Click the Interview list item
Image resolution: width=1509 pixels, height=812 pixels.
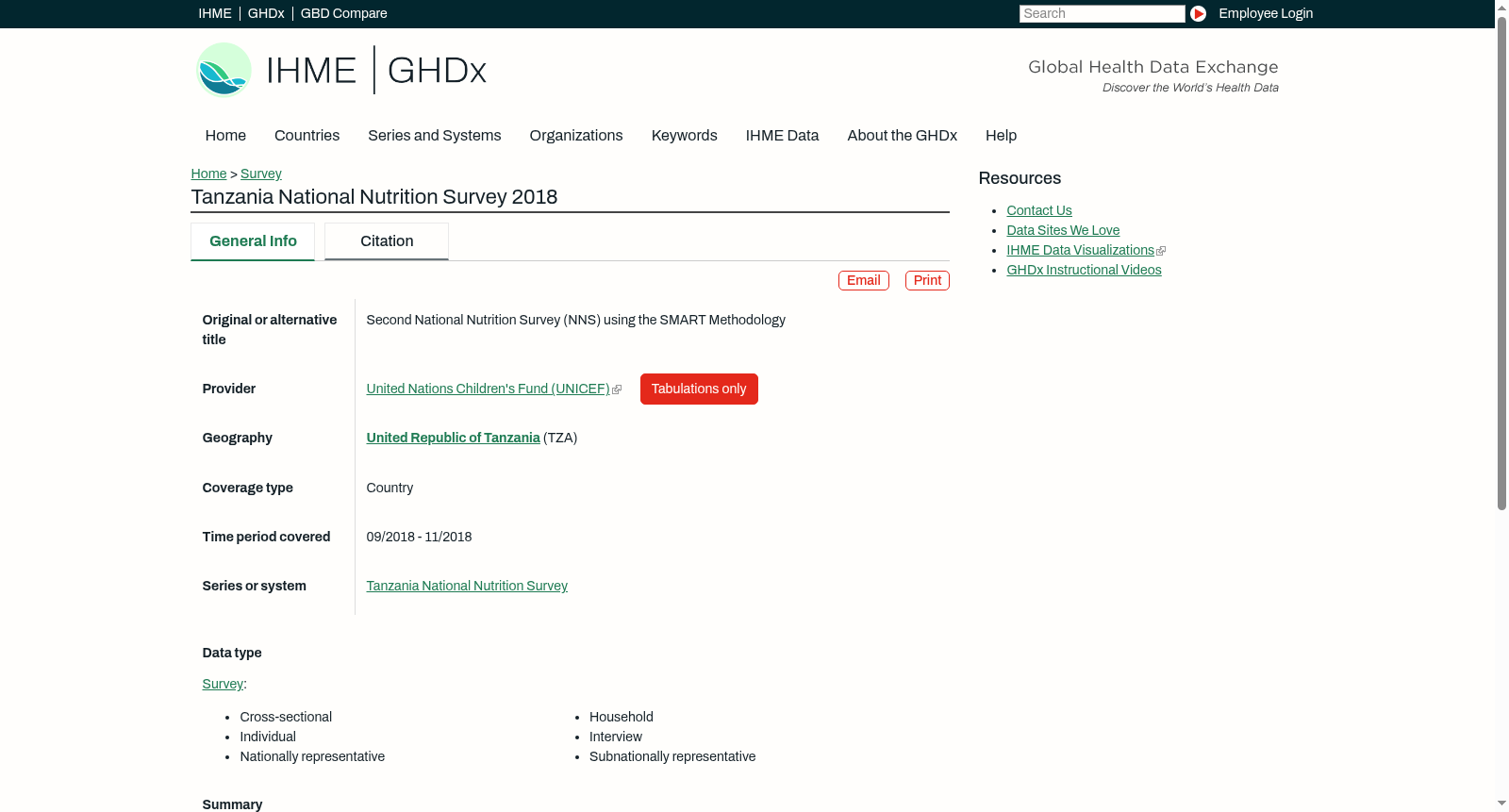coord(616,737)
